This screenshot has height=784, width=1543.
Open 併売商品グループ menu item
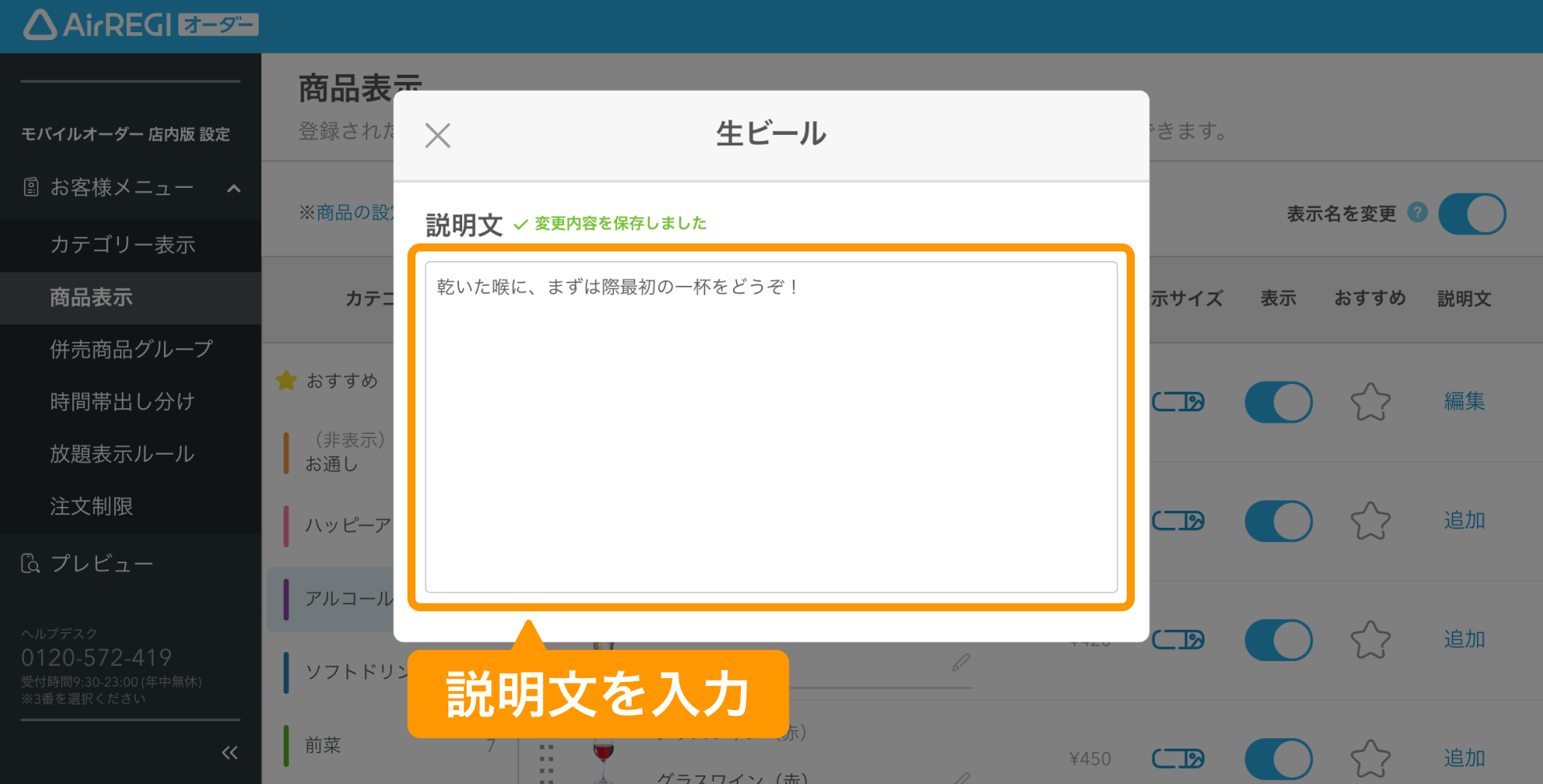point(130,349)
